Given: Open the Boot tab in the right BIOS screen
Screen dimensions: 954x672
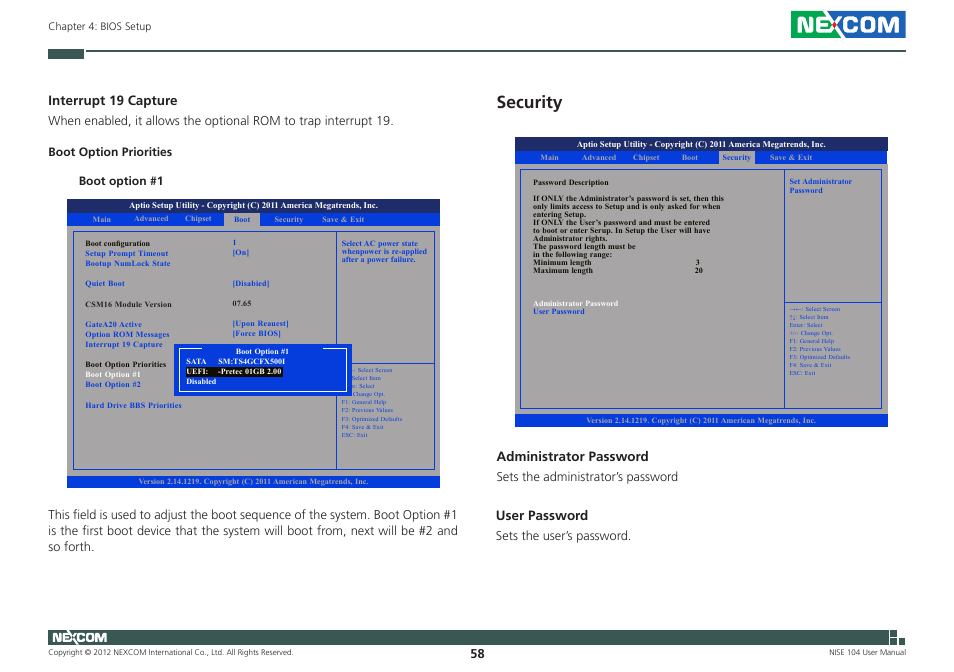Looking at the screenshot, I should pos(690,158).
